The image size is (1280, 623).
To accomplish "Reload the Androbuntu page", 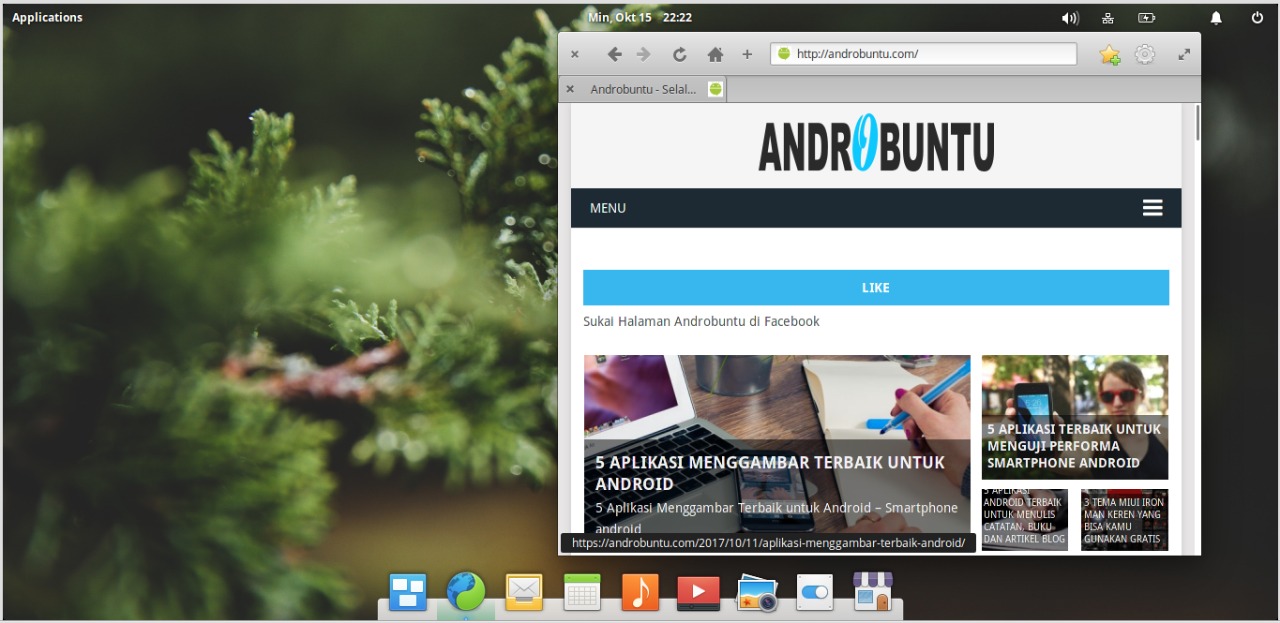I will tap(679, 54).
